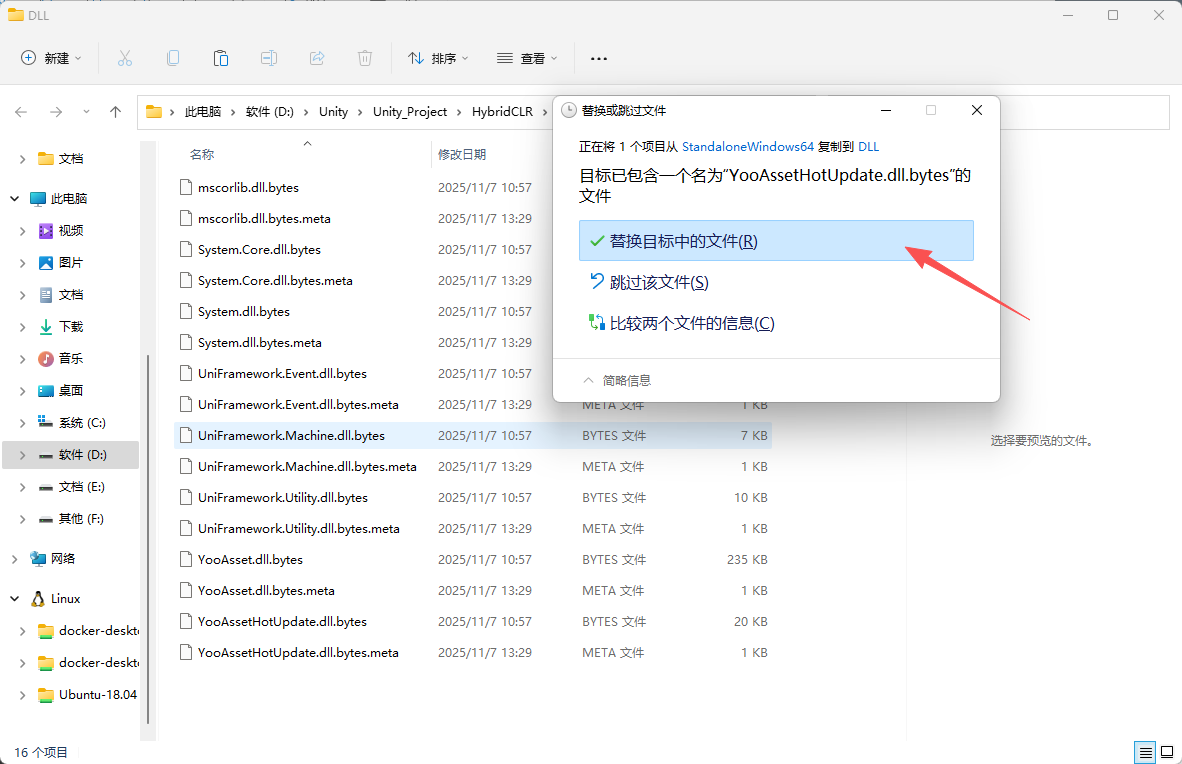Go back with the left arrow
Viewport: 1182px width, 764px height.
tap(21, 112)
